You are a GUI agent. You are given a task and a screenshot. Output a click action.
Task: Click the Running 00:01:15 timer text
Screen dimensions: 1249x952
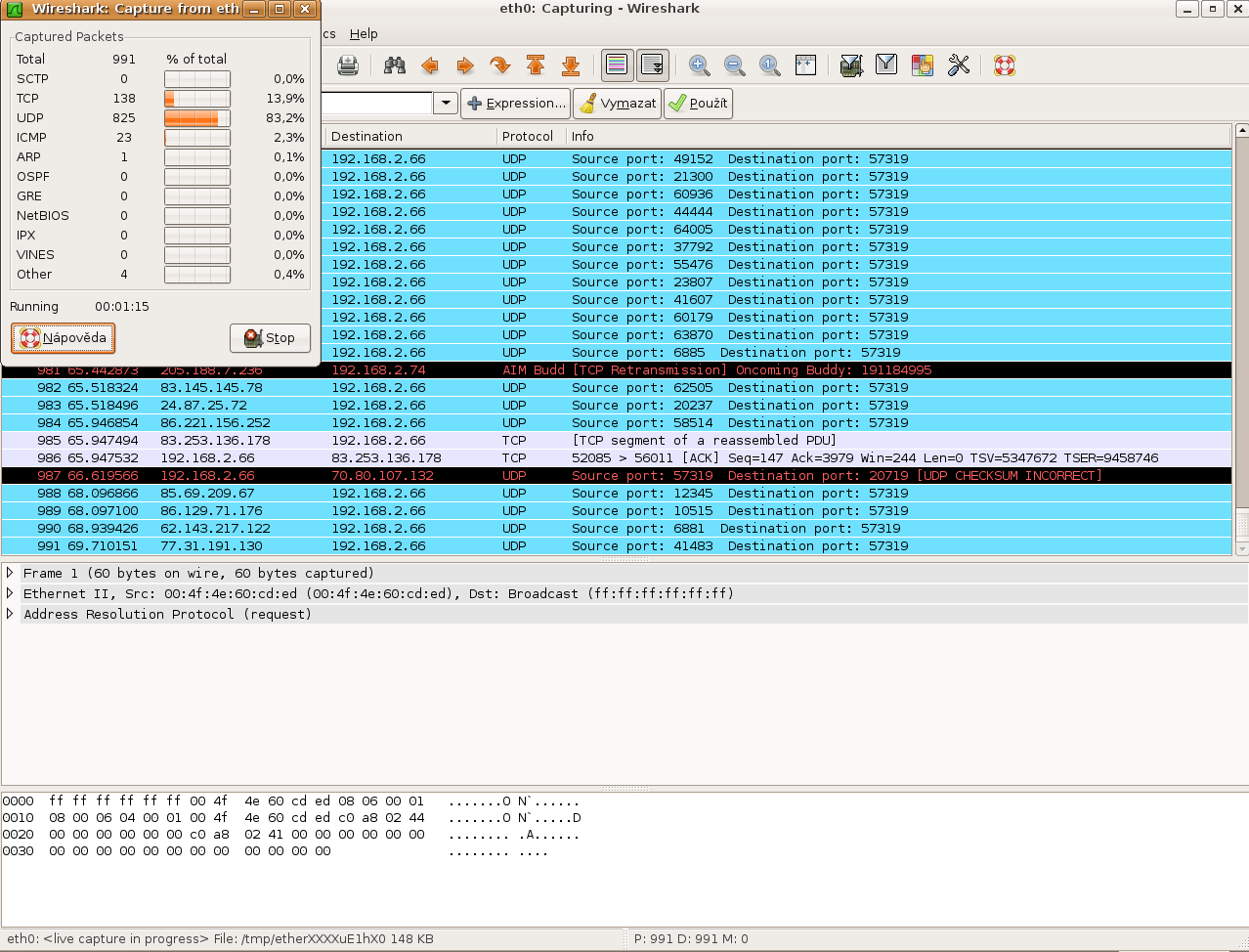click(x=79, y=307)
